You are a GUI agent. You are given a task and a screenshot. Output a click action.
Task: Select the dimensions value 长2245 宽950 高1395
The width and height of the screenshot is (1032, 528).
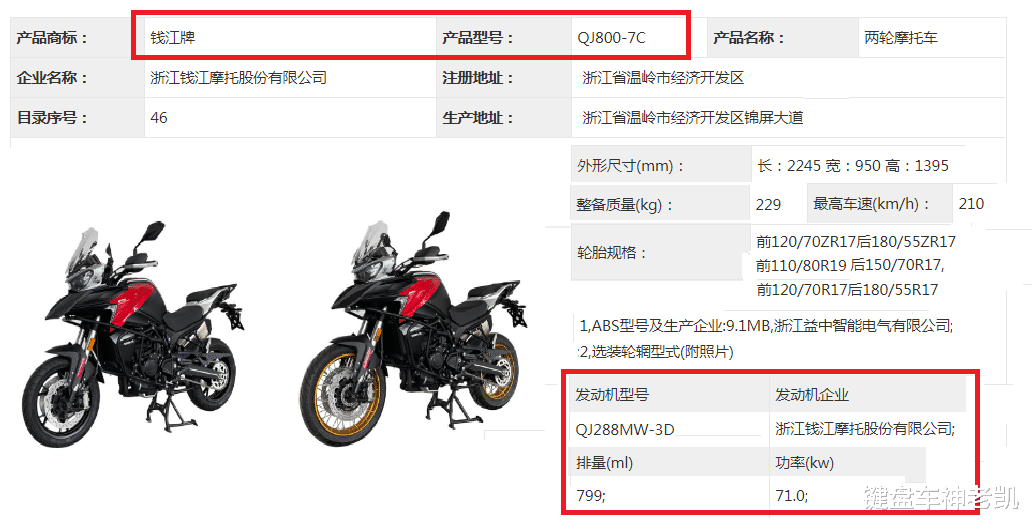pyautogui.click(x=853, y=165)
